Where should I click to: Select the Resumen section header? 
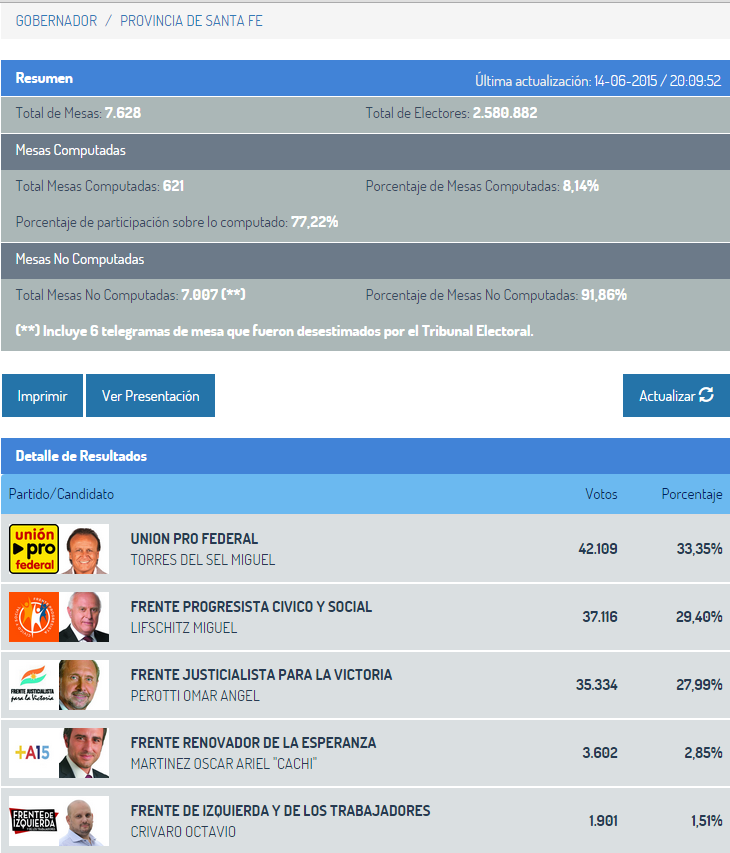[x=44, y=78]
